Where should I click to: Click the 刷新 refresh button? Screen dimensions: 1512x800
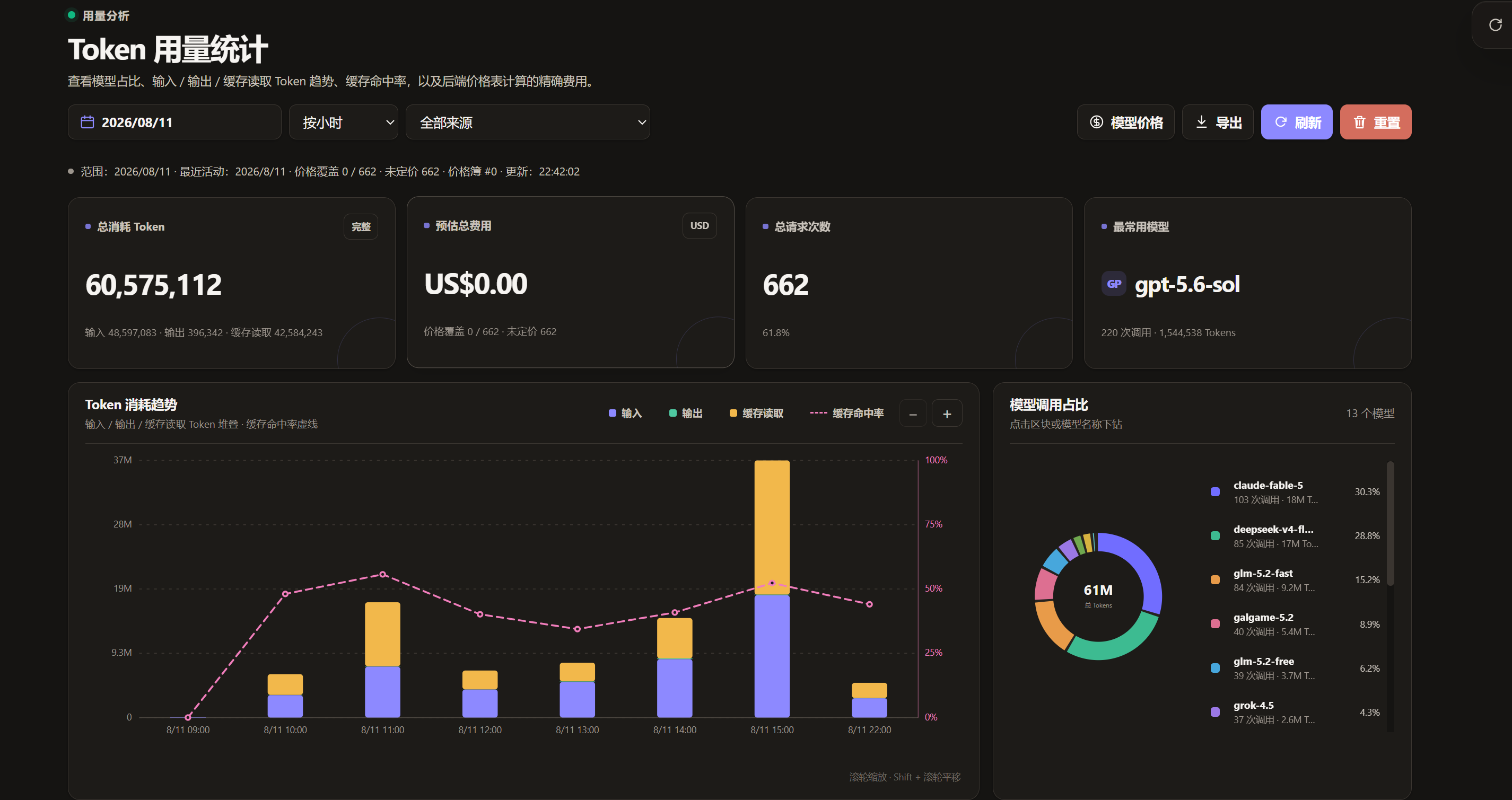pyautogui.click(x=1297, y=122)
